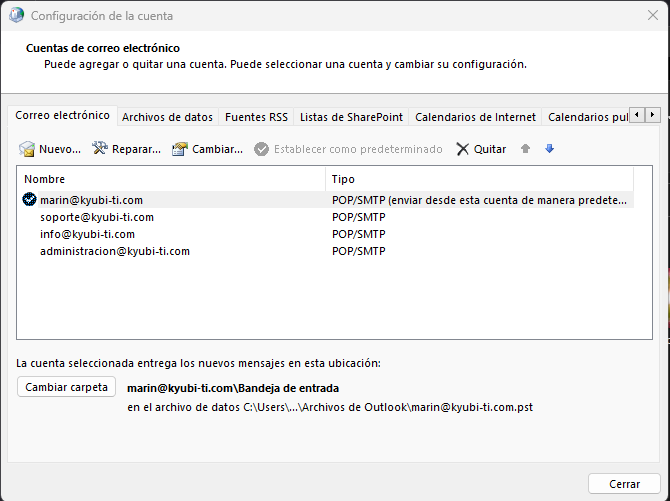Click the Cambiar folder icon
This screenshot has width=670, height=501.
(180, 149)
